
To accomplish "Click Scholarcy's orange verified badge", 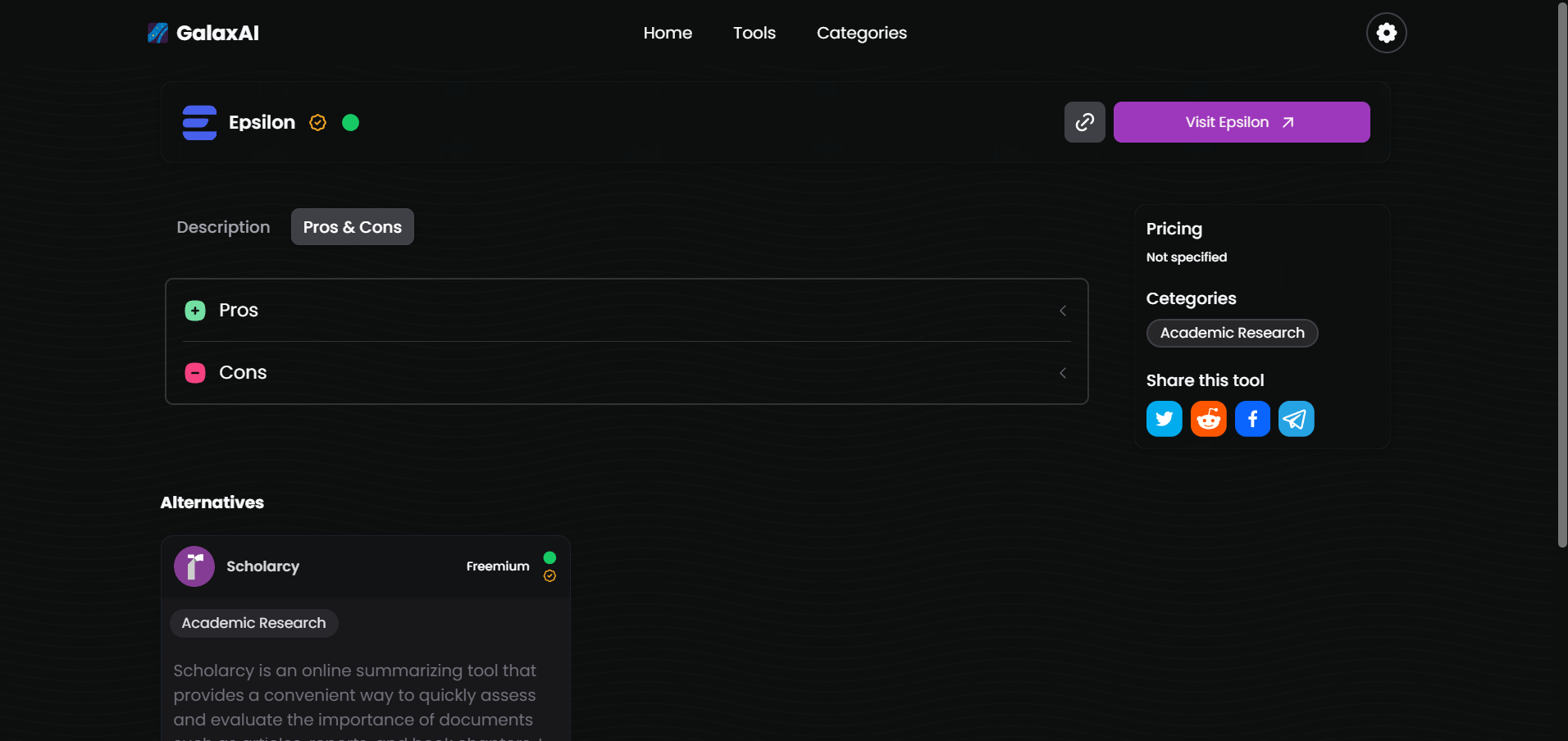I will [549, 575].
